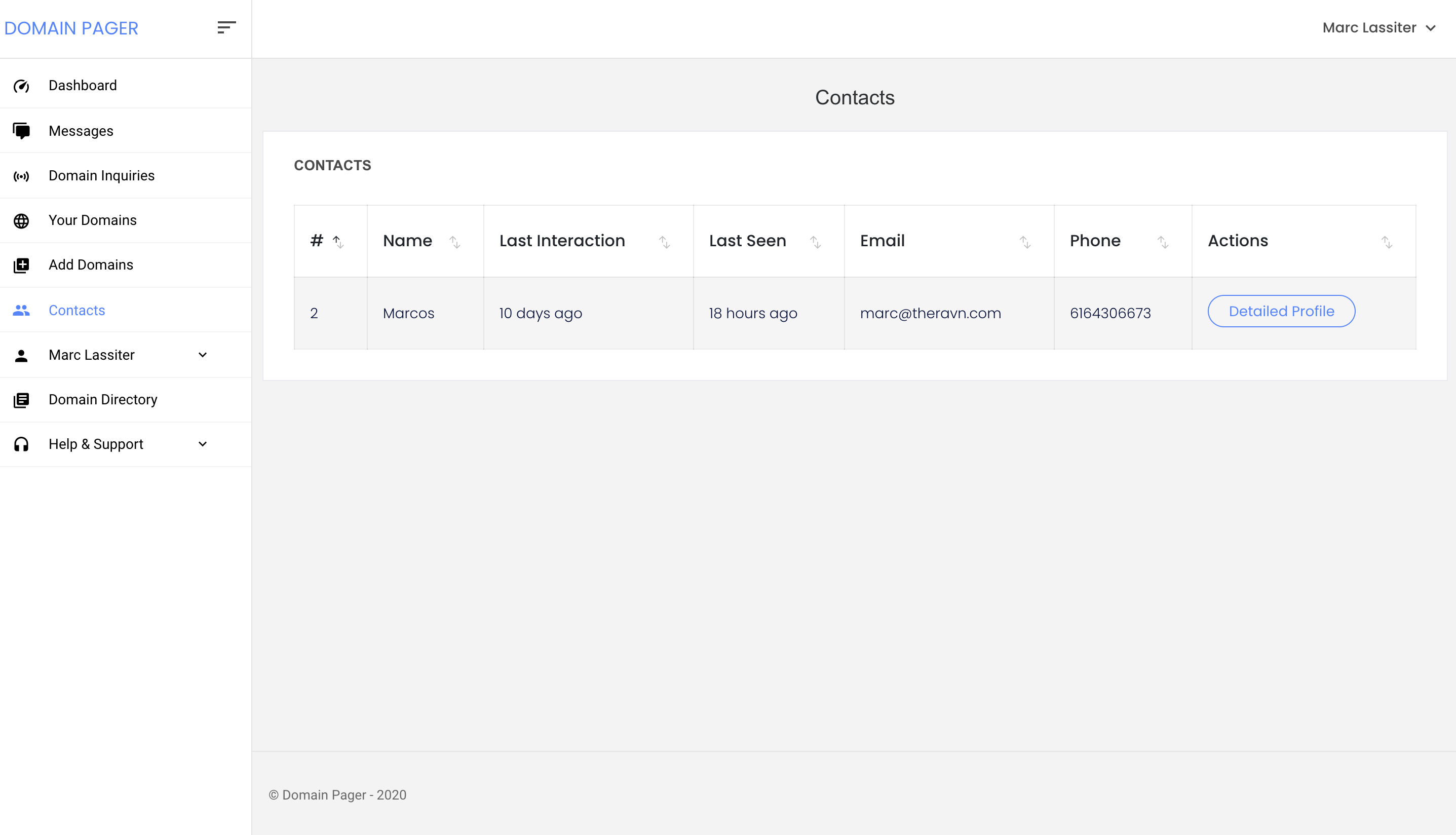The width and height of the screenshot is (1456, 835).
Task: Select the Domain Inquiries signal icon
Action: [x=22, y=175]
